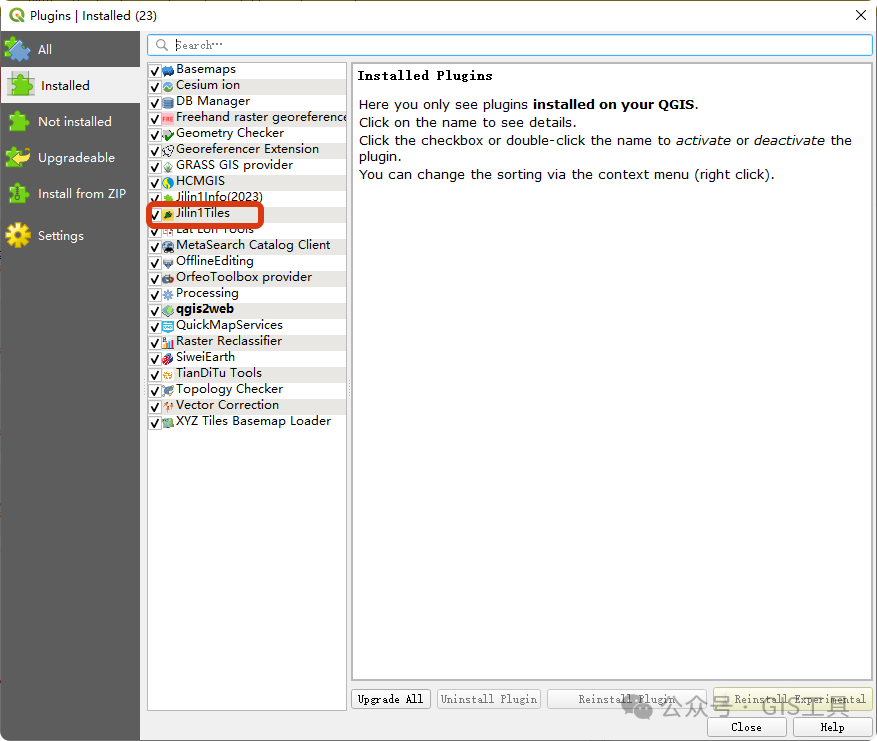877x741 pixels.
Task: Close the Plugins dialog with X
Action: [861, 15]
